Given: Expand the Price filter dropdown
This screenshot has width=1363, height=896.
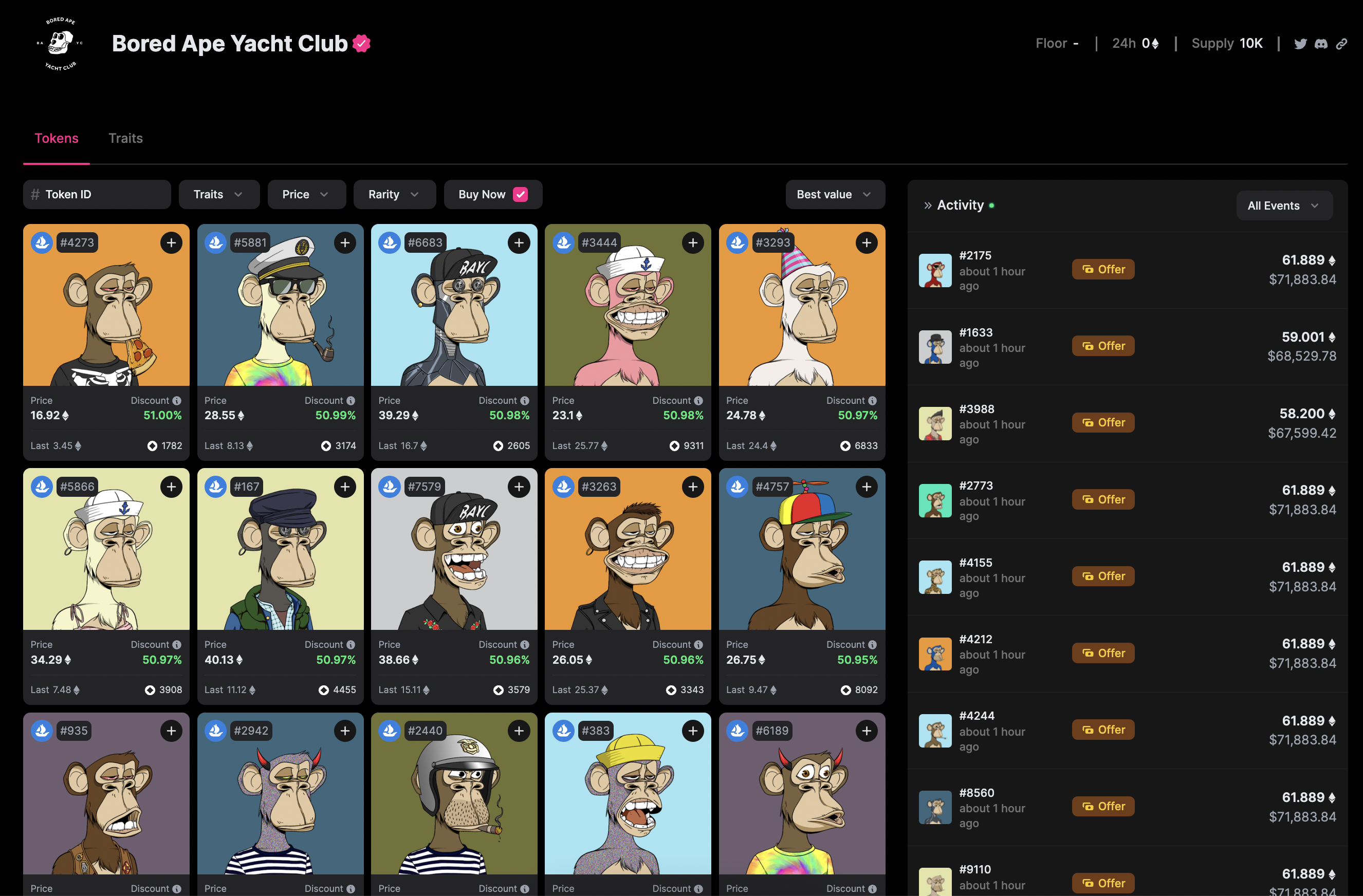Looking at the screenshot, I should pos(306,195).
